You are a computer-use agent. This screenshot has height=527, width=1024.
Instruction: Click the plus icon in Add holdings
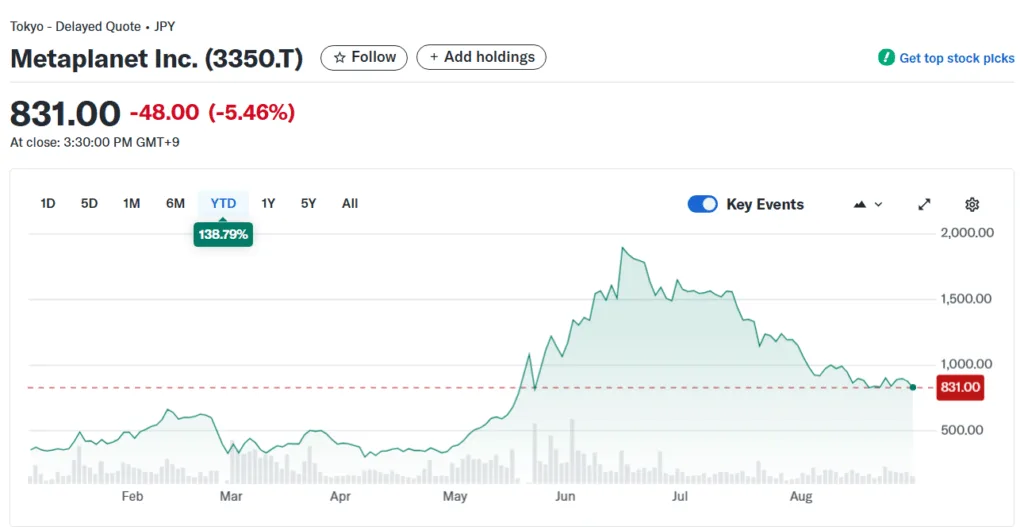point(434,58)
